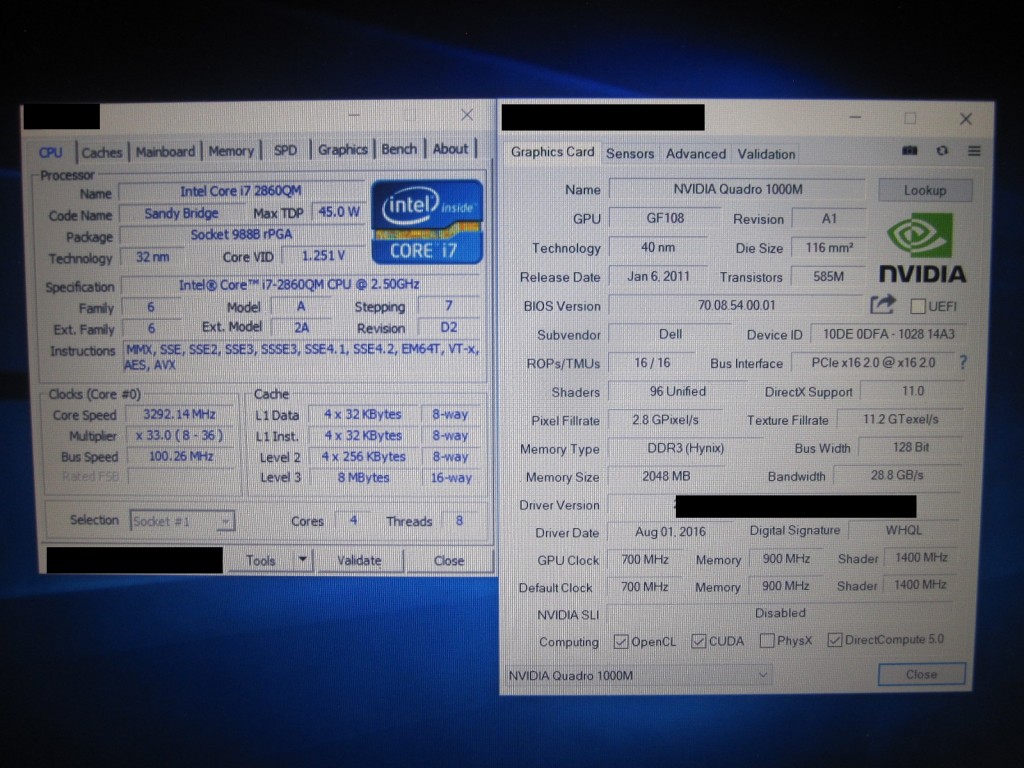1024x768 pixels.
Task: Switch to the Caches tab
Action: 102,152
